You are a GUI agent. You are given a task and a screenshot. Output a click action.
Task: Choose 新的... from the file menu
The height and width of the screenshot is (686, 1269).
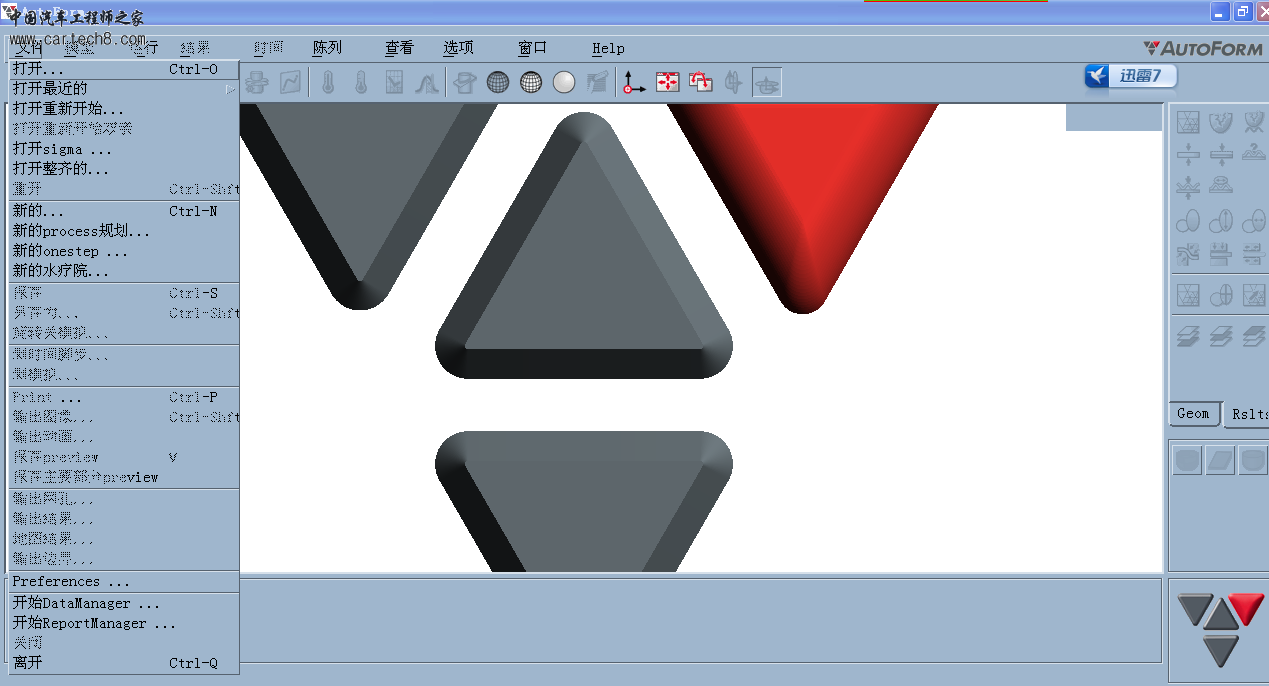[x=124, y=211]
